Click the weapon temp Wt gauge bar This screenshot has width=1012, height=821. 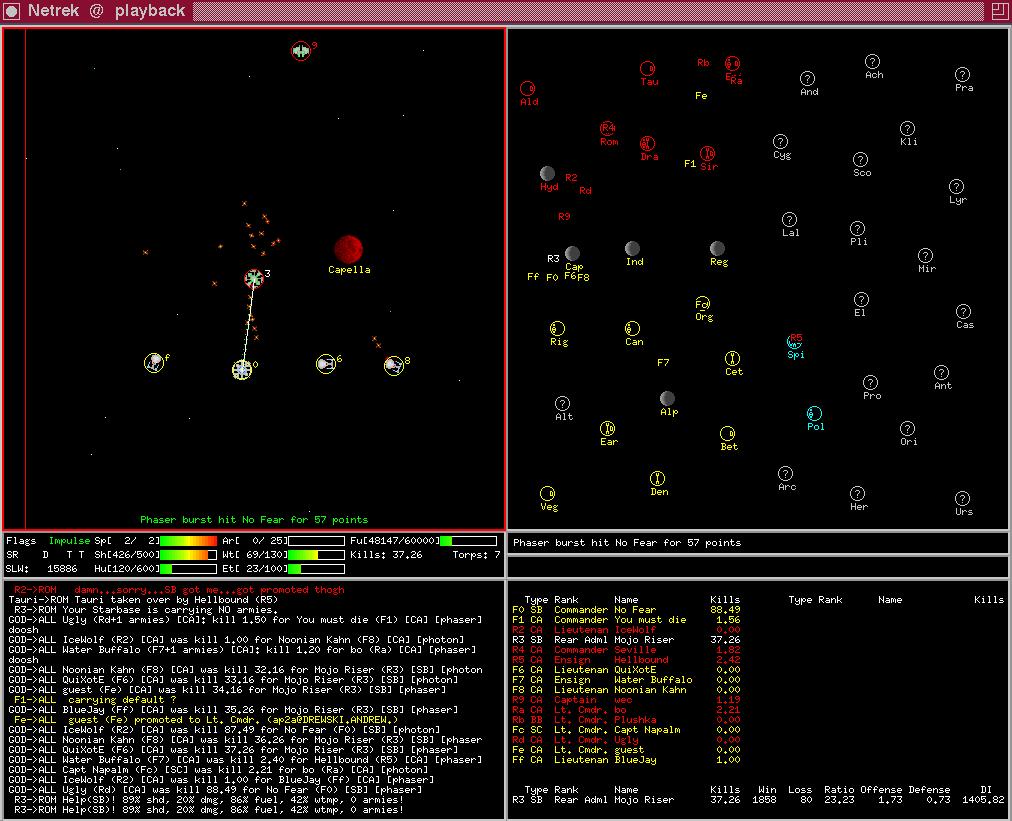[316, 555]
